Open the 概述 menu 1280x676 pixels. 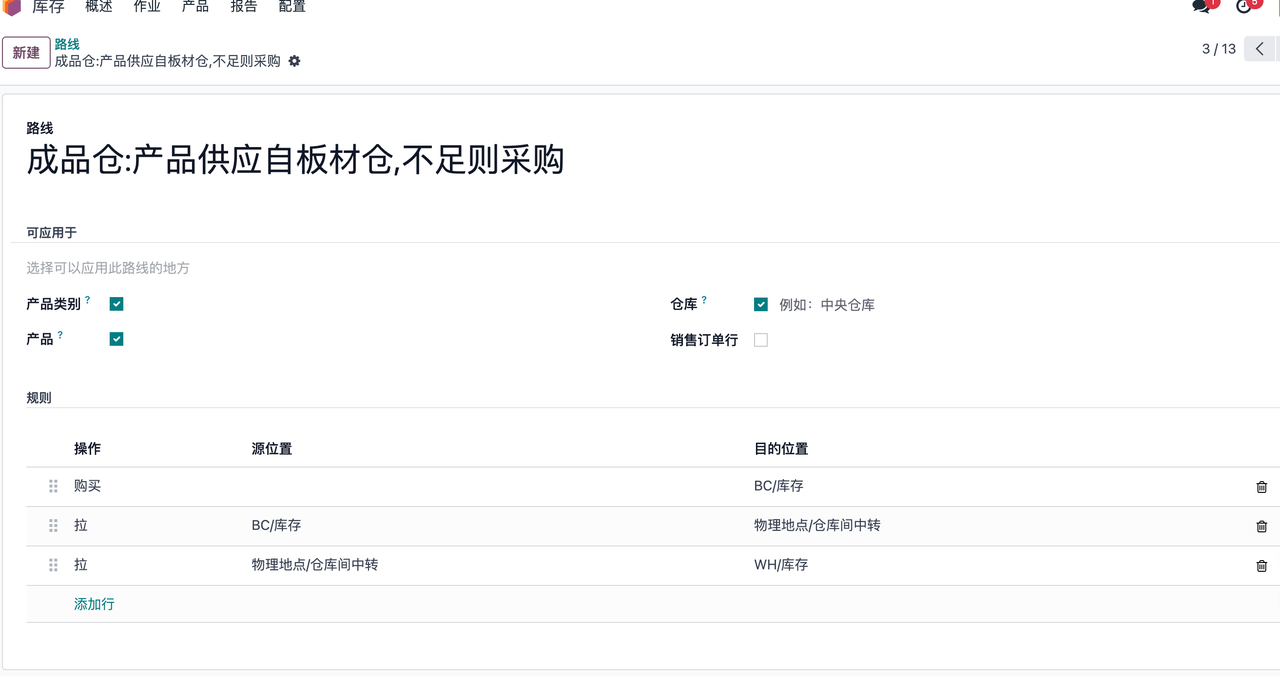click(x=99, y=7)
